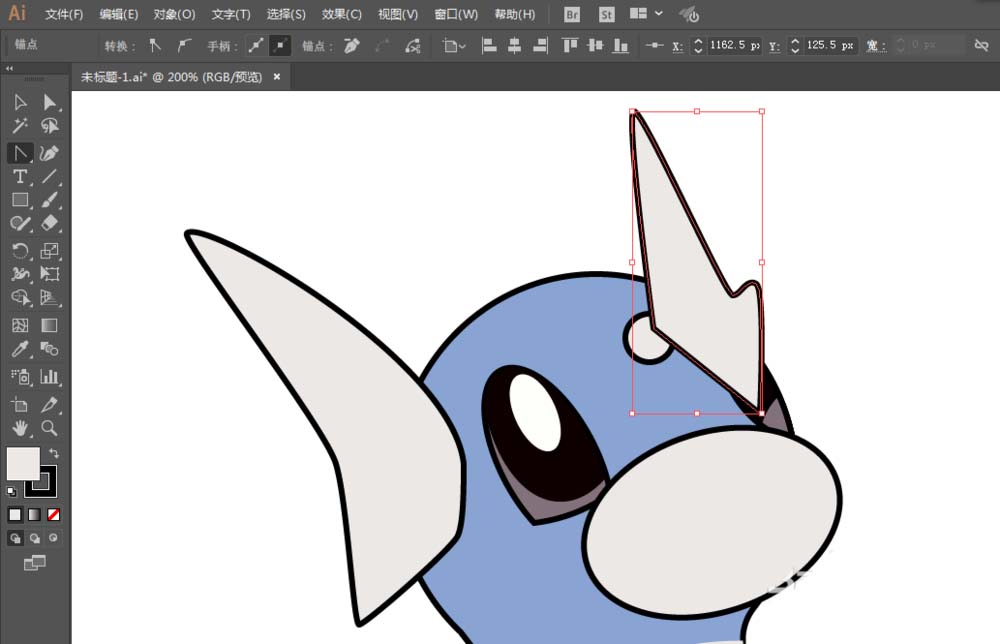Screen dimensions: 1000x644
Task: Click the Y coordinate input field
Action: 831,45
